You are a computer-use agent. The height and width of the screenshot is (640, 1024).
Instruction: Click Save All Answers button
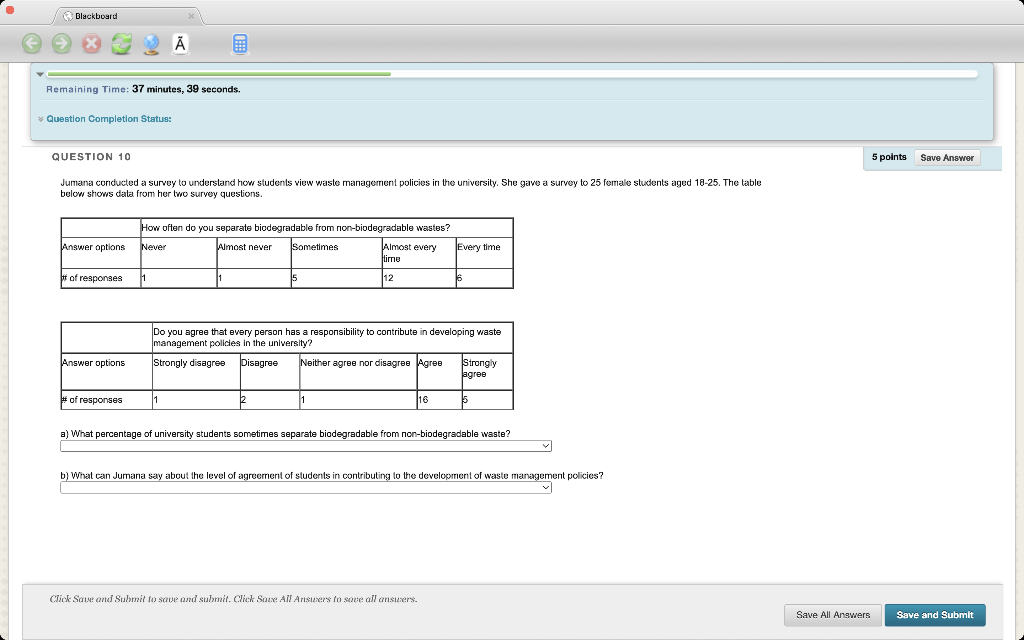click(833, 615)
